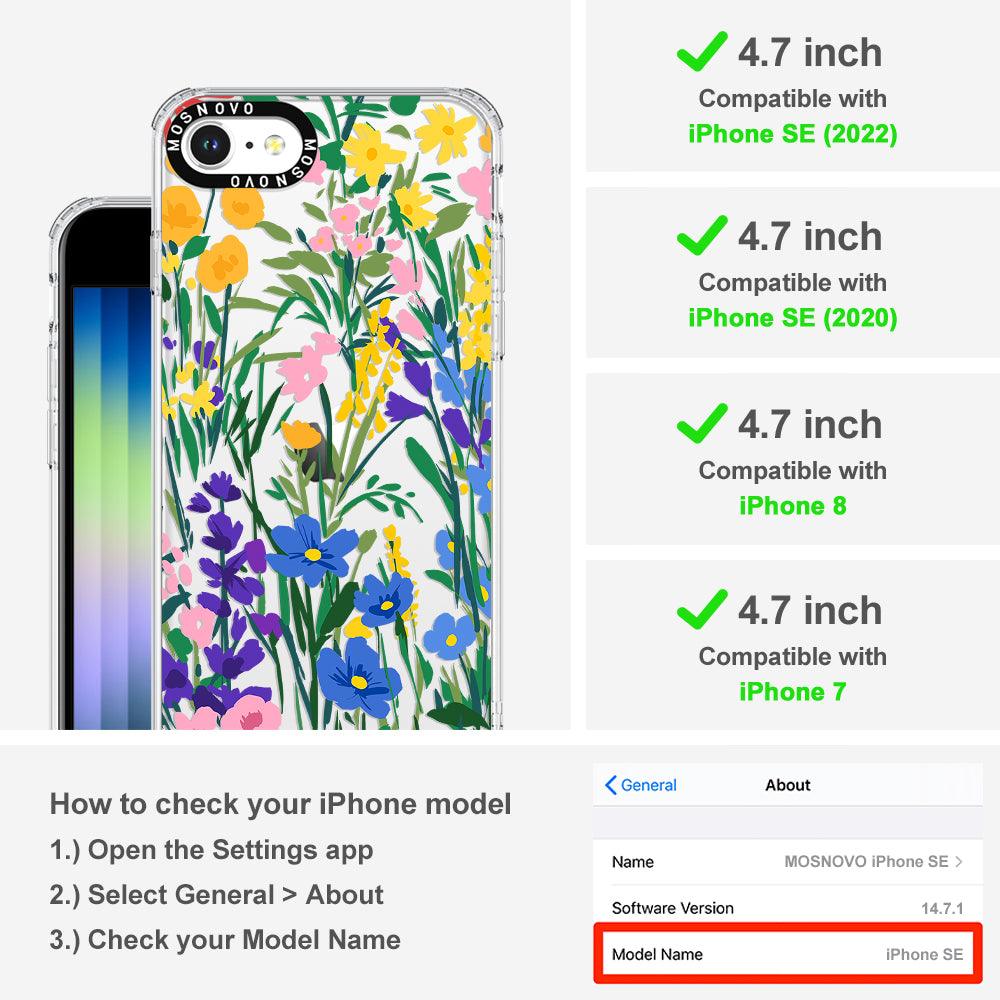Go back to General settings
Image resolution: width=1000 pixels, height=1000 pixels.
point(641,785)
